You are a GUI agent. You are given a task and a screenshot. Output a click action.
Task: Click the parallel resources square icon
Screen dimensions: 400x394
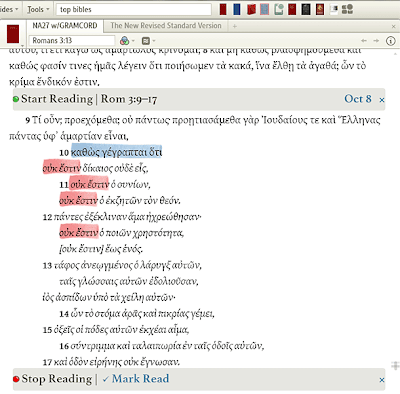click(x=146, y=41)
